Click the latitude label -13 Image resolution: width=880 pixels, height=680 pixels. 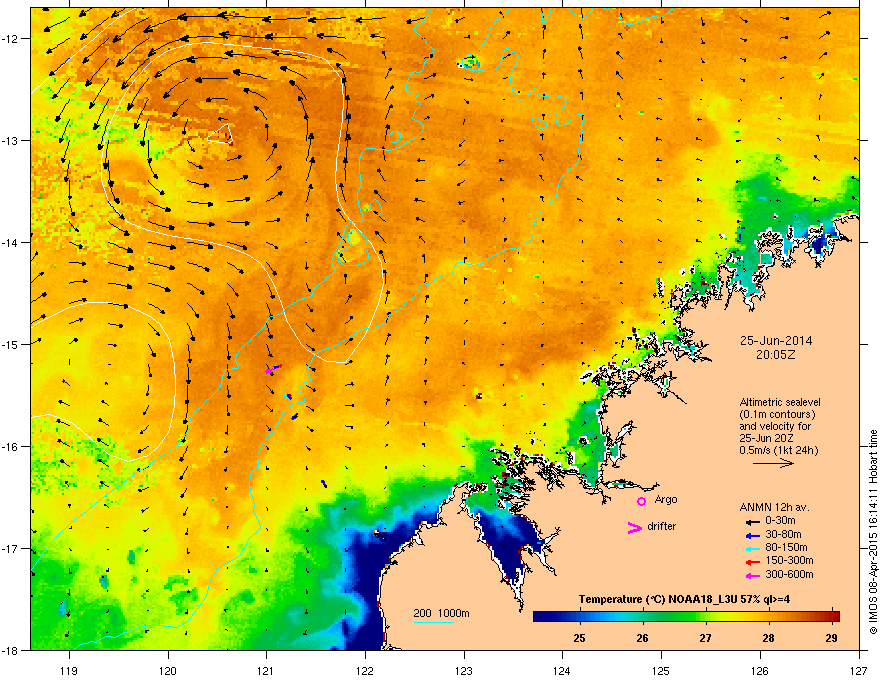click(x=10, y=140)
